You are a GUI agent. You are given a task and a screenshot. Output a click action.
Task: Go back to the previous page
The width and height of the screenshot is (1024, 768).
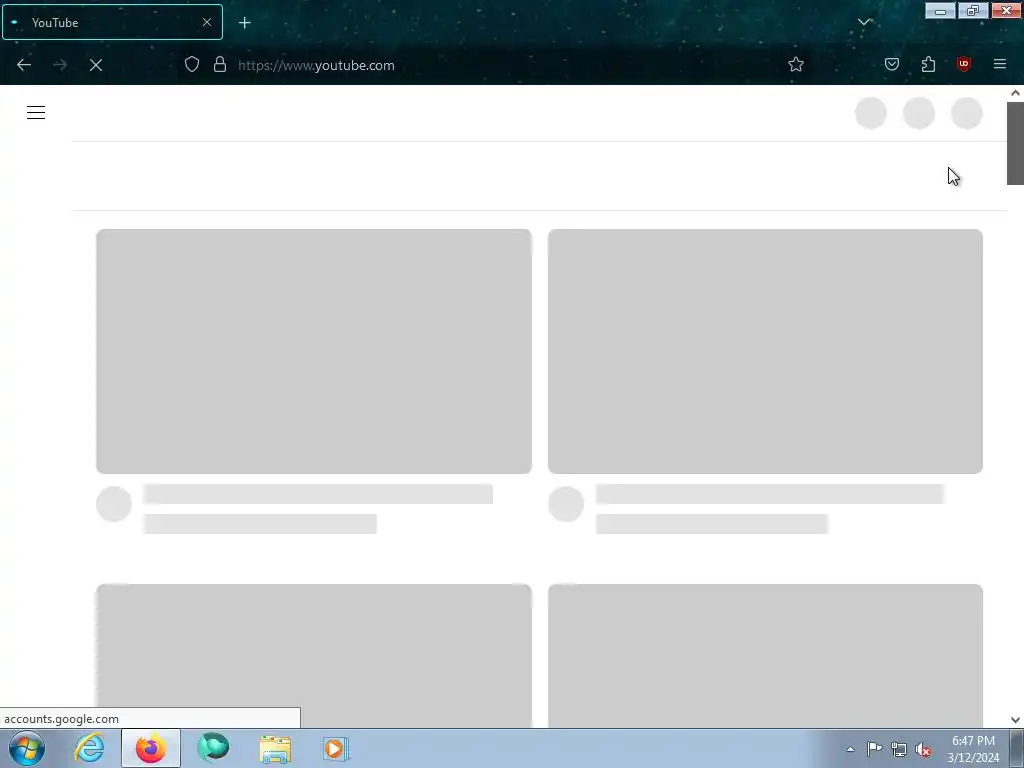[24, 65]
